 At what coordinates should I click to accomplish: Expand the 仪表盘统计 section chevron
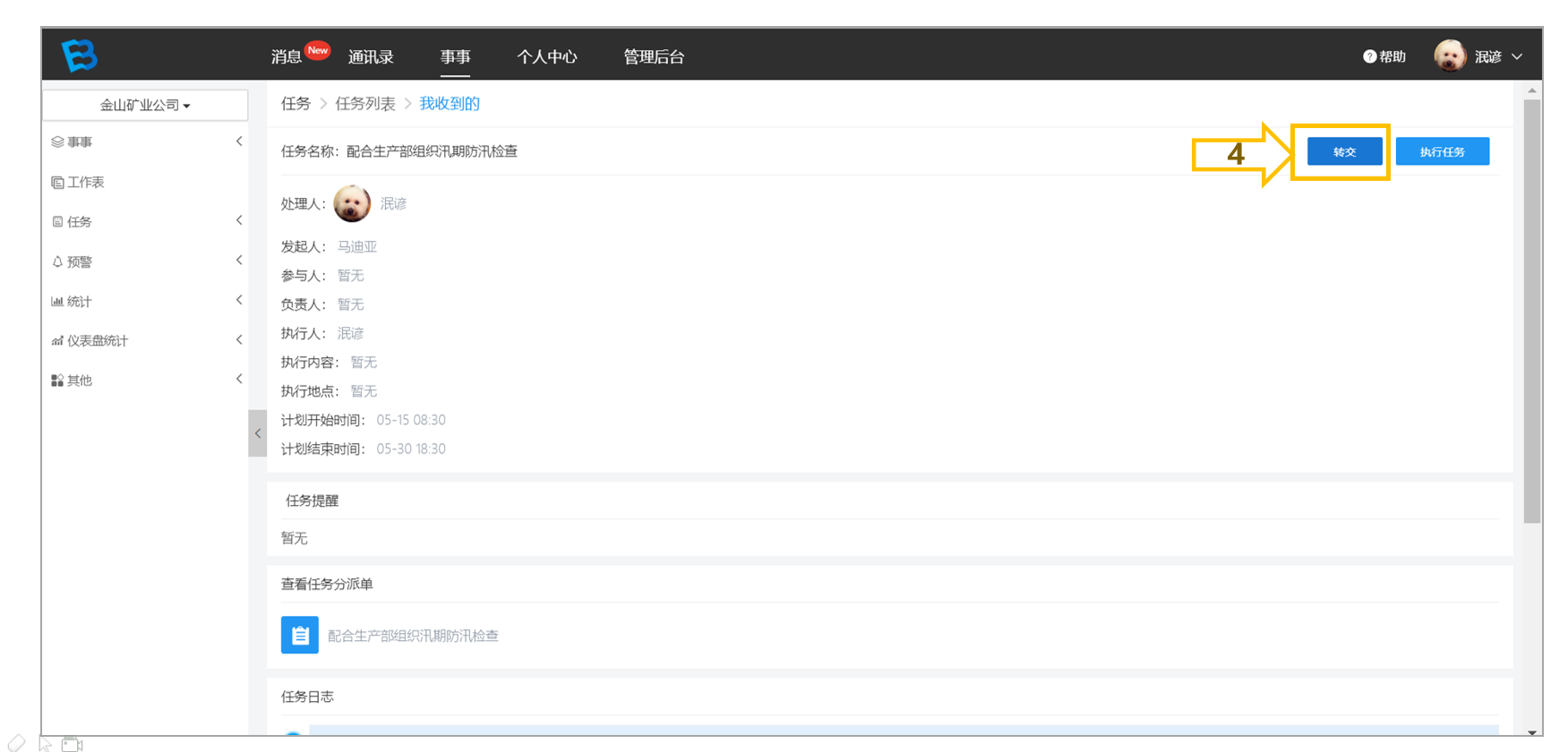click(239, 339)
